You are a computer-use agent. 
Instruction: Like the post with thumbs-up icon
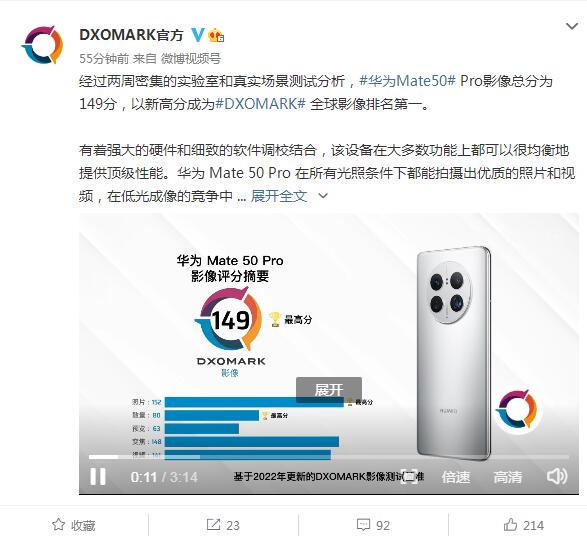point(523,525)
